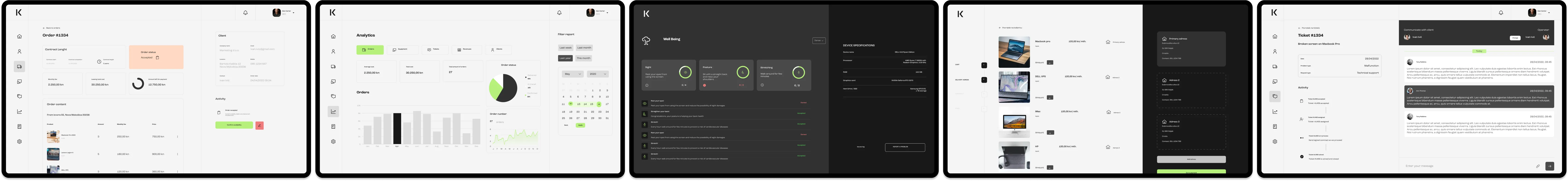Image resolution: width=1568 pixels, height=181 pixels.
Task: Click Add adress grey button
Action: tap(1191, 159)
